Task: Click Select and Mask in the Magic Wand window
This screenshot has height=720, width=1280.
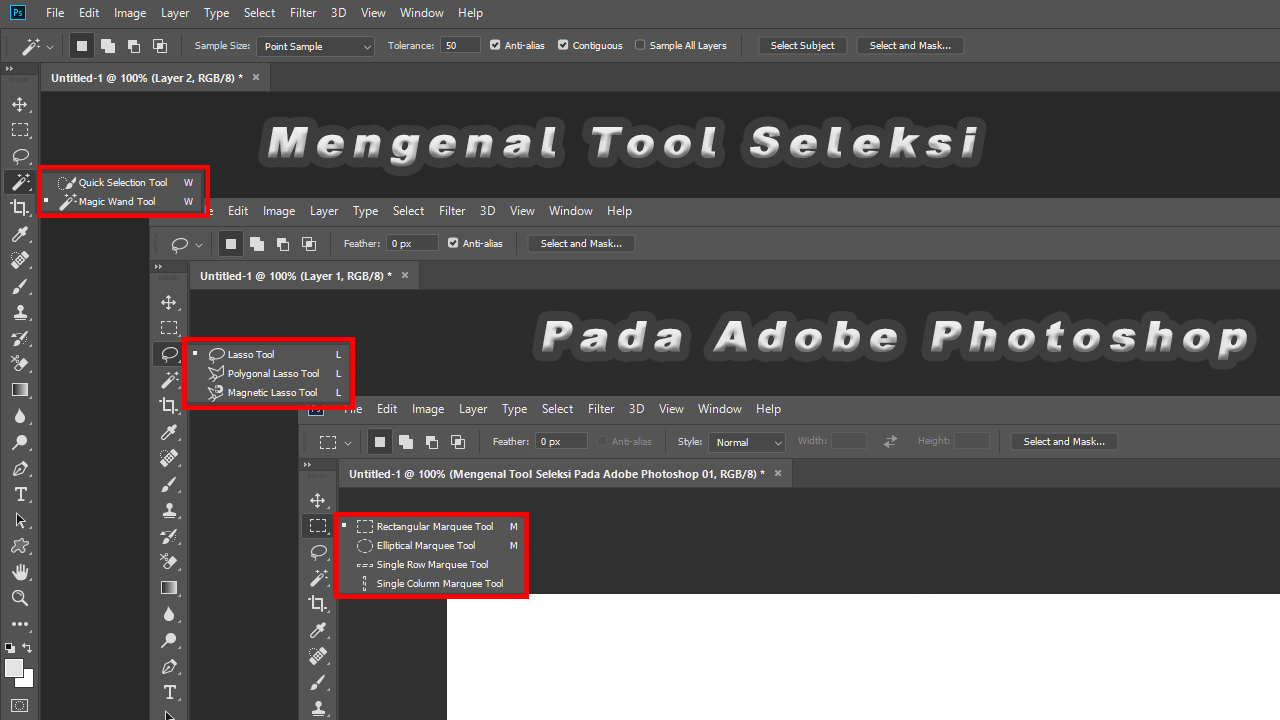Action: tap(910, 46)
